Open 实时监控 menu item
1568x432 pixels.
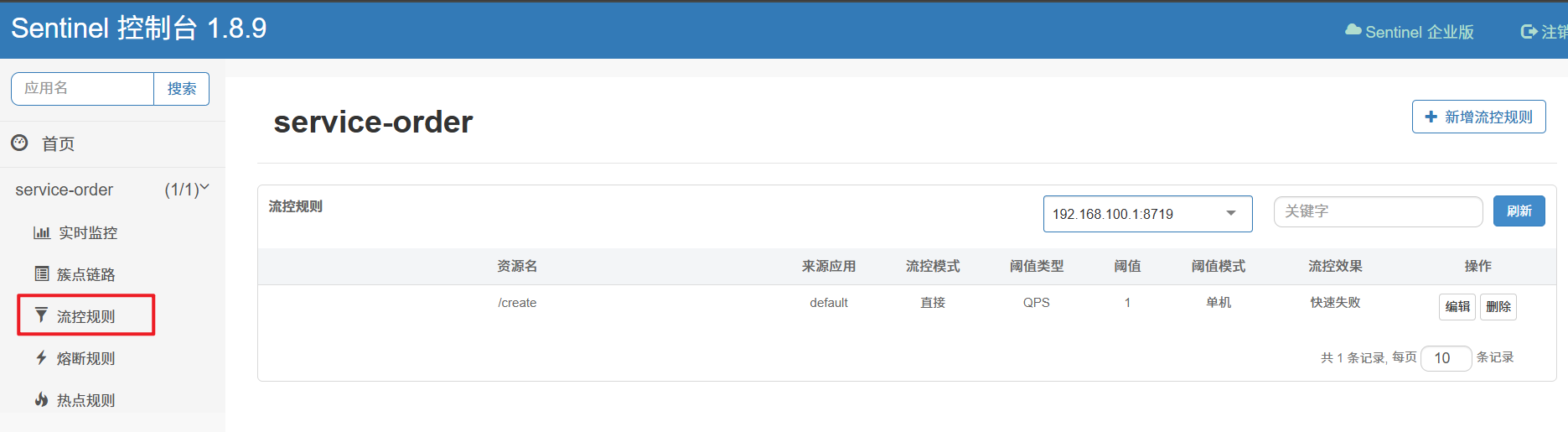pos(87,232)
